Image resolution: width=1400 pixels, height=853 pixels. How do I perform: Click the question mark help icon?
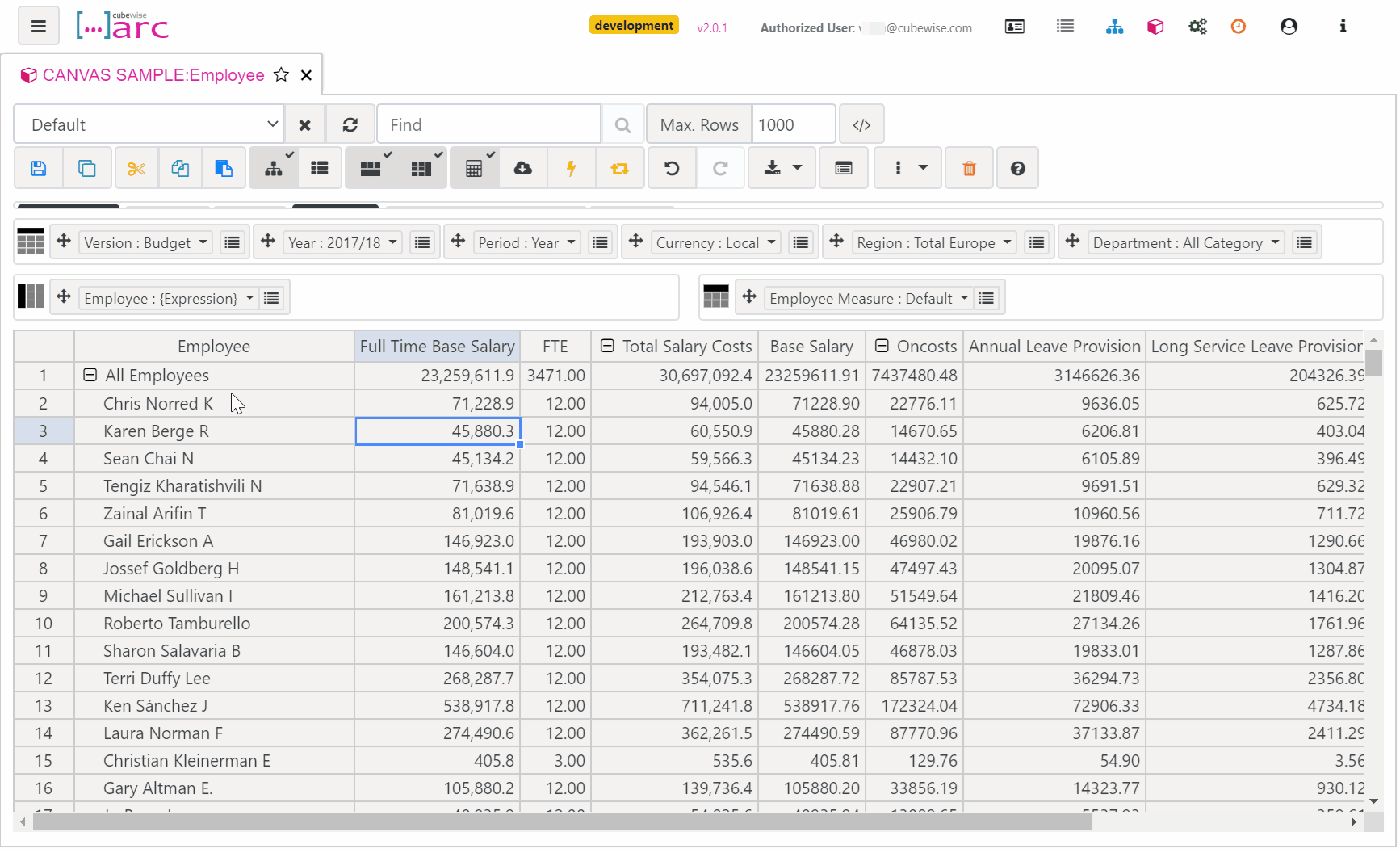pos(1017,168)
